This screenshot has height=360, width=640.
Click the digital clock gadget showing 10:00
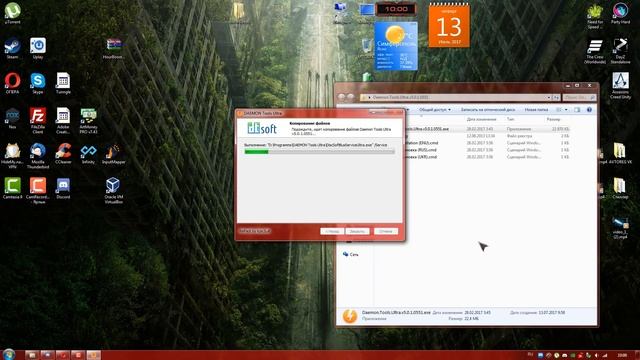tap(396, 9)
